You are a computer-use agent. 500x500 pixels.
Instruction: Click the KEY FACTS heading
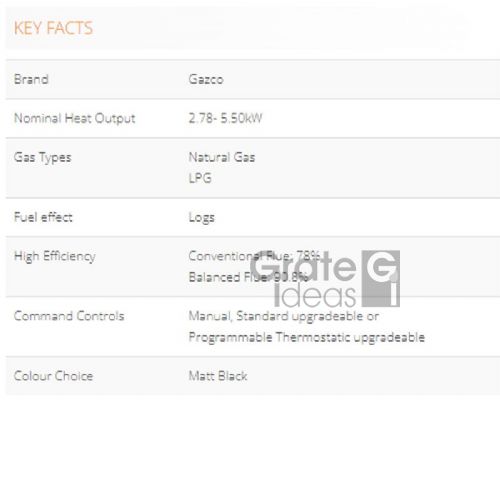pos(53,28)
